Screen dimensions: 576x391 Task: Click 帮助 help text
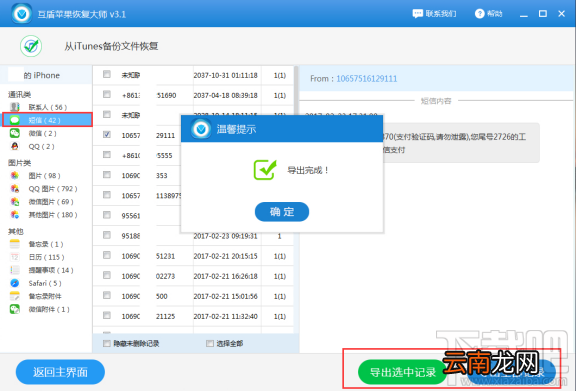pyautogui.click(x=494, y=14)
